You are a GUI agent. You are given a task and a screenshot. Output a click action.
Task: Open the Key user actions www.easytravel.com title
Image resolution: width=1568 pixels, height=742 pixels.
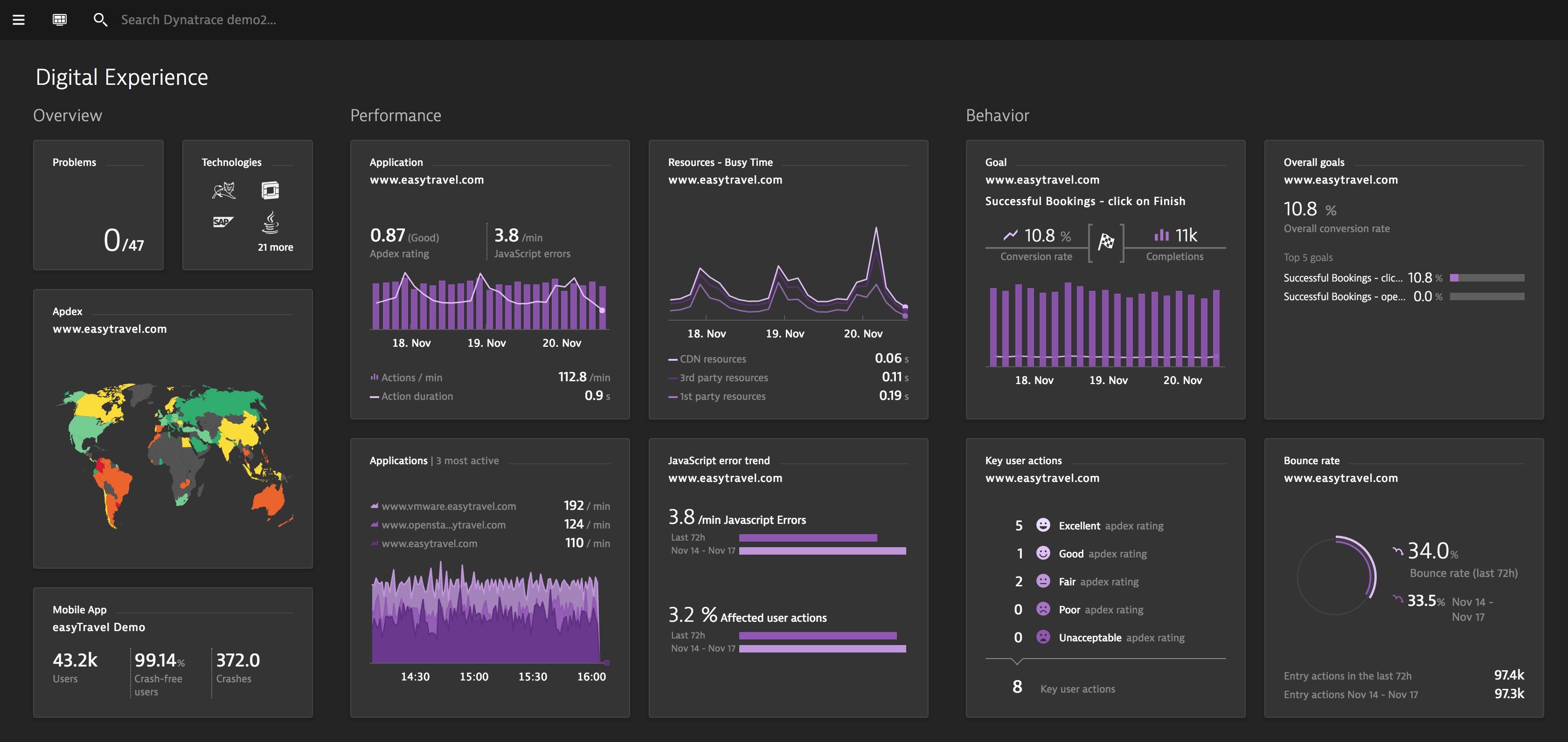coord(1042,478)
